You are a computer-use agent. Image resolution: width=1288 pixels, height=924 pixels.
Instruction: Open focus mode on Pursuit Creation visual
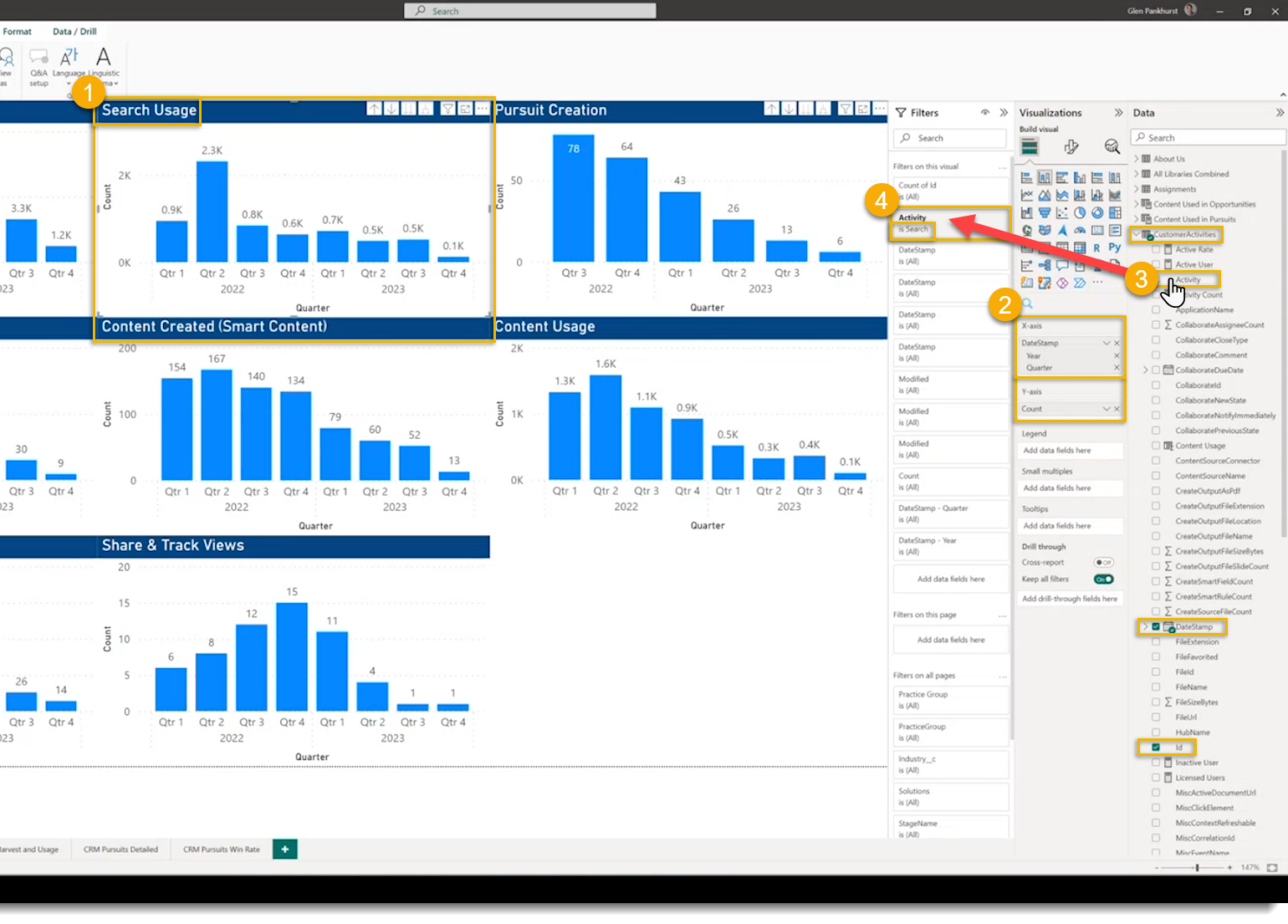point(862,110)
